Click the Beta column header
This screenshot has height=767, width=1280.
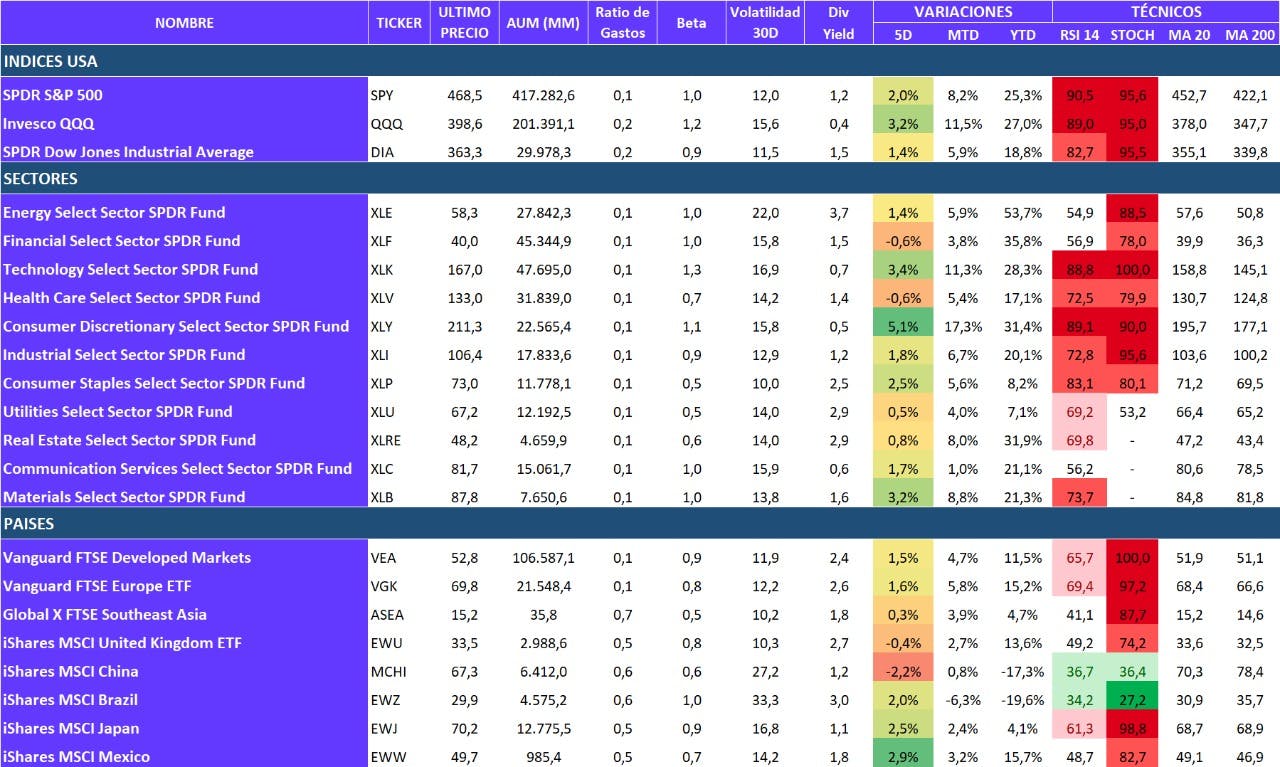coord(691,23)
